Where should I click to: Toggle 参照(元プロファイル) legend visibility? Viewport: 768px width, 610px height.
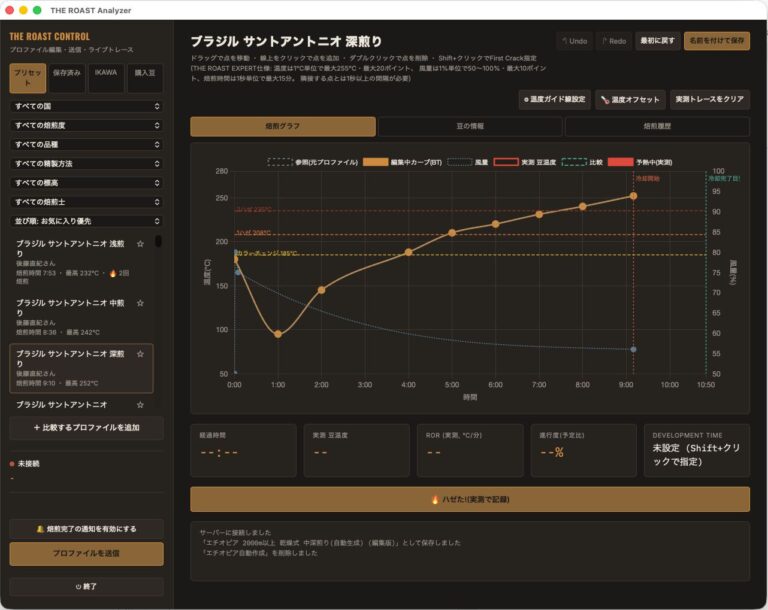click(x=312, y=162)
